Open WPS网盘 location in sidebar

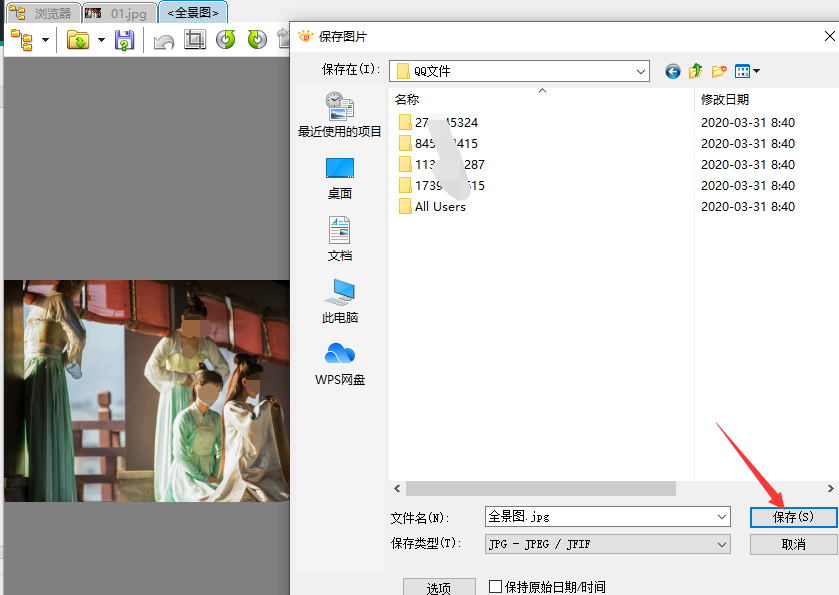click(340, 364)
